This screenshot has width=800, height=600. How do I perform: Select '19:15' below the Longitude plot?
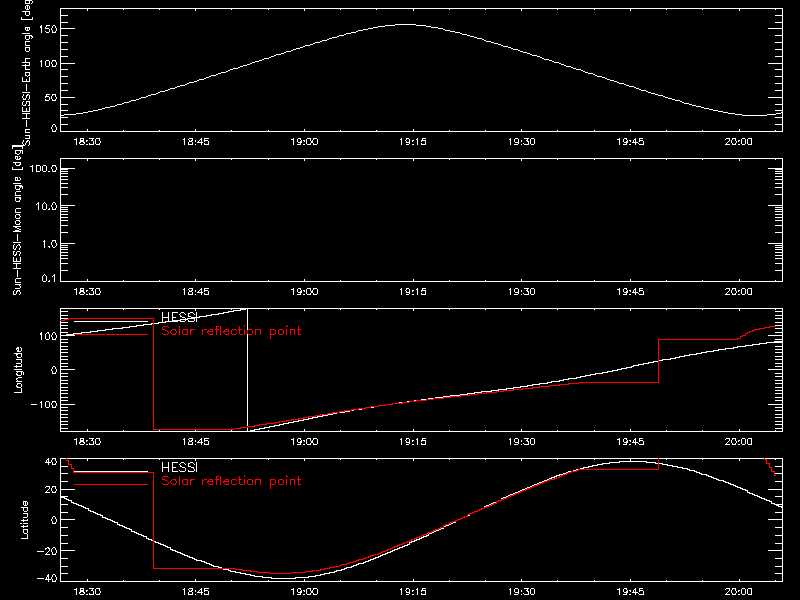[x=413, y=442]
